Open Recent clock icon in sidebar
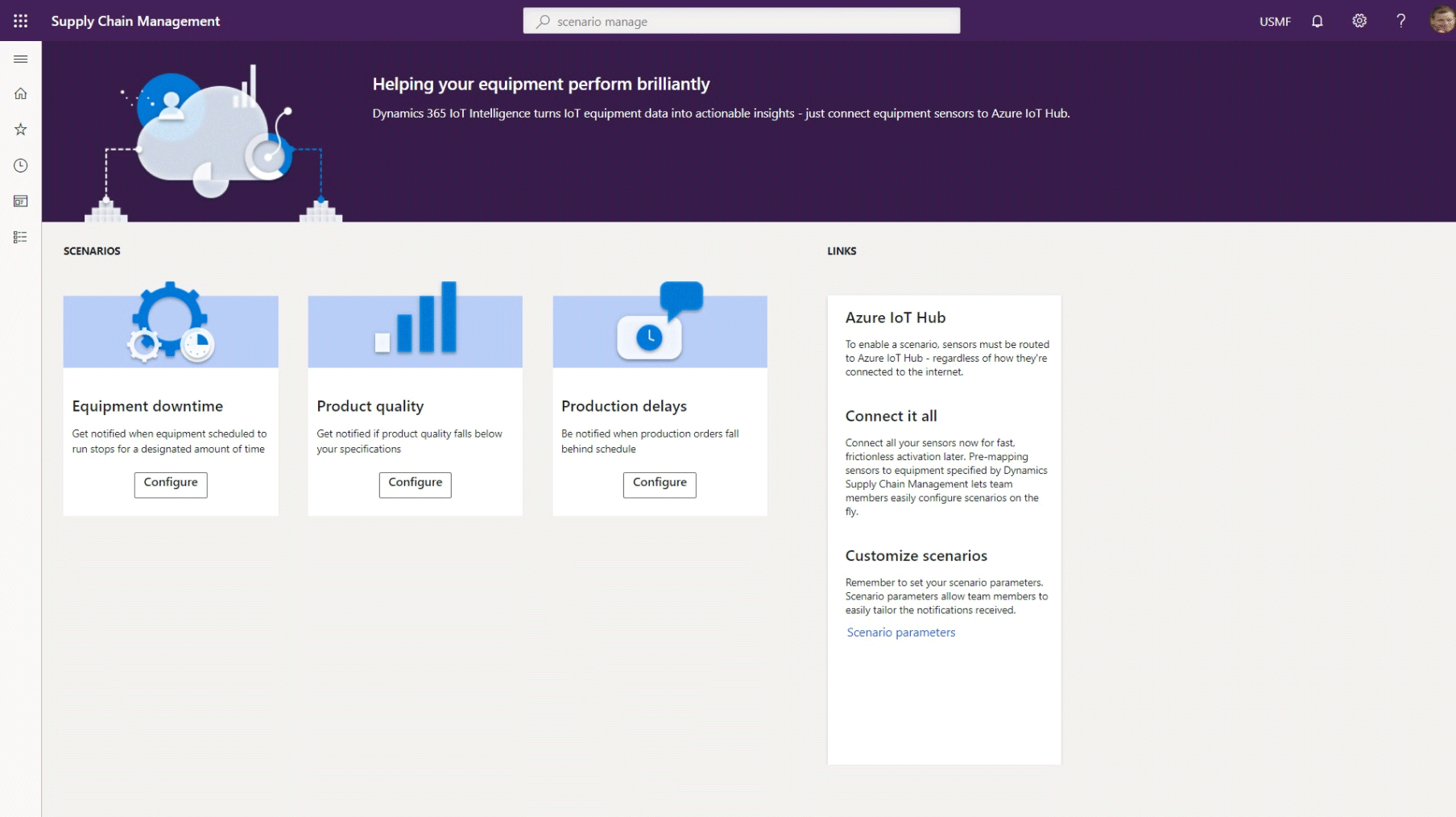Screen dimensions: 1456x817 [x=21, y=165]
